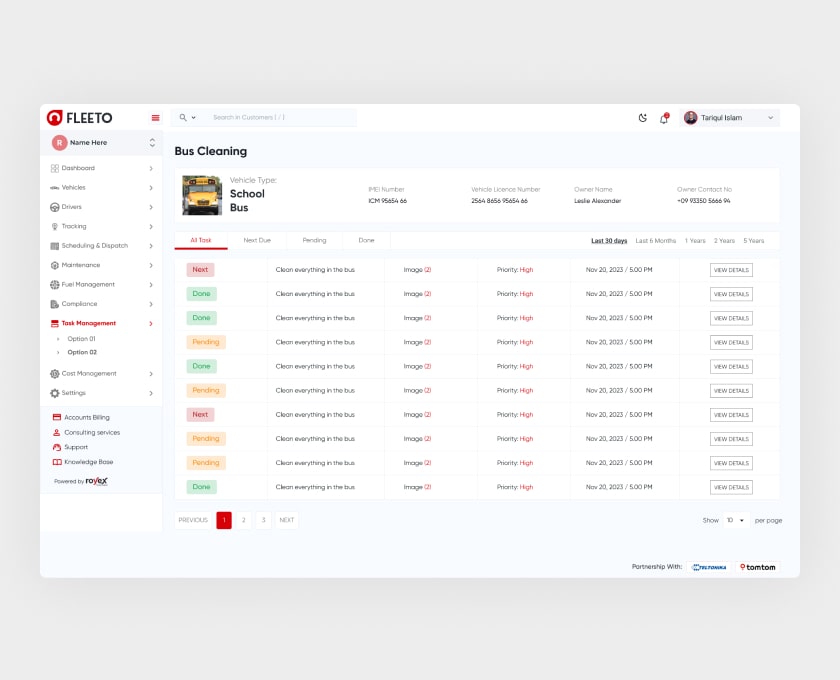
Task: Select the Last 6 Months filter
Action: [656, 241]
